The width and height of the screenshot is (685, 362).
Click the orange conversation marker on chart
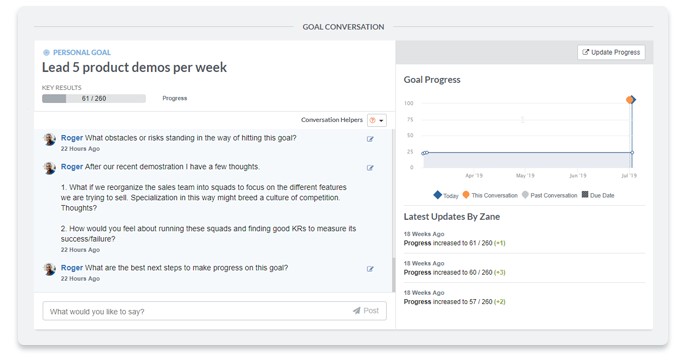click(630, 100)
